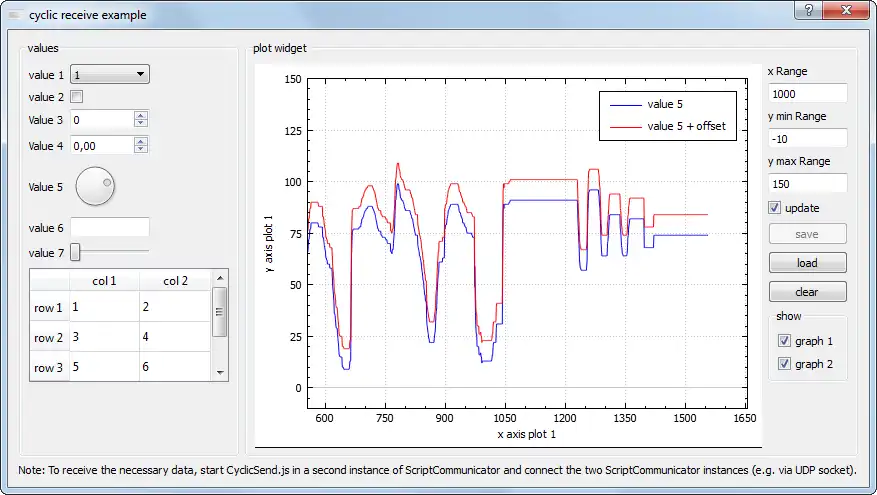
Task: Click the x axis plot 1 label
Action: [526, 434]
